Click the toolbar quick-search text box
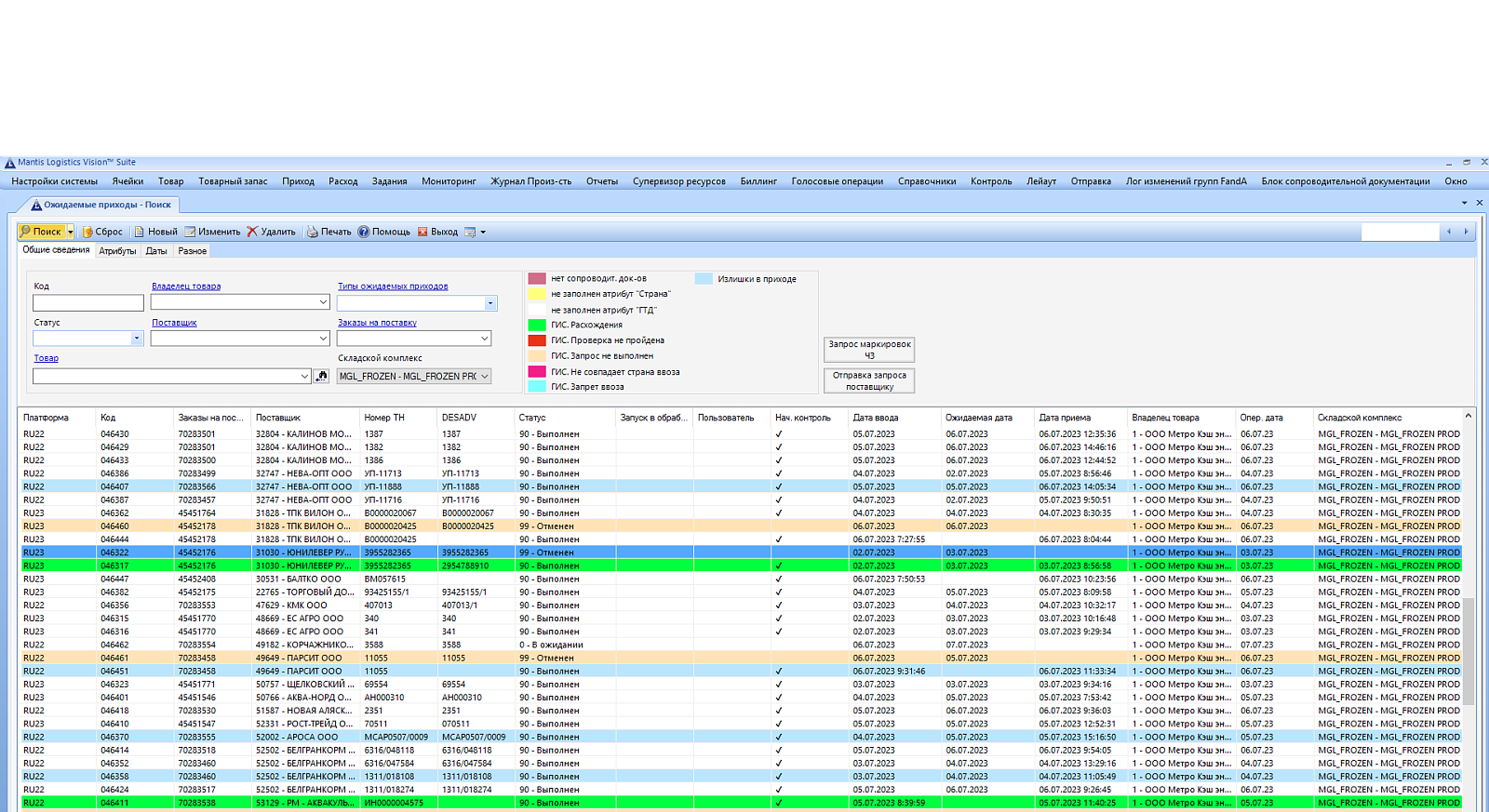Viewport: 1489px width, 812px height. click(1401, 232)
